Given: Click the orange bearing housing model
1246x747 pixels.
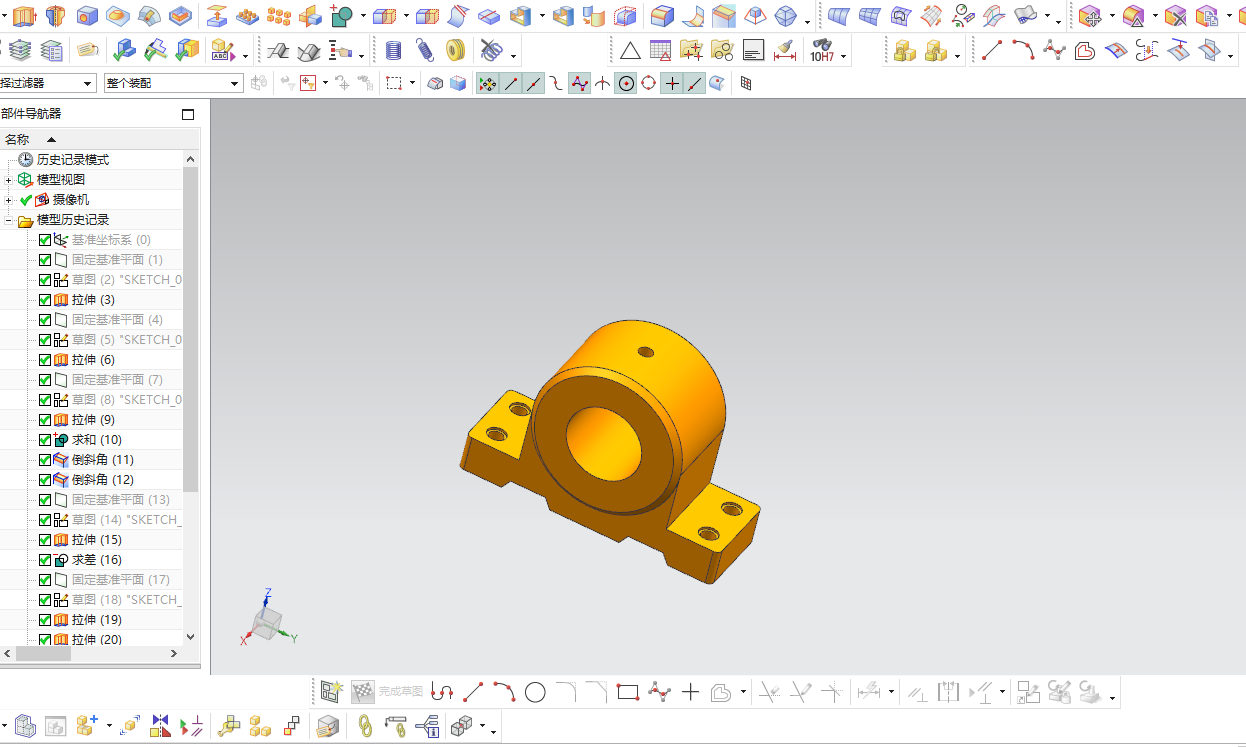Looking at the screenshot, I should (x=610, y=450).
